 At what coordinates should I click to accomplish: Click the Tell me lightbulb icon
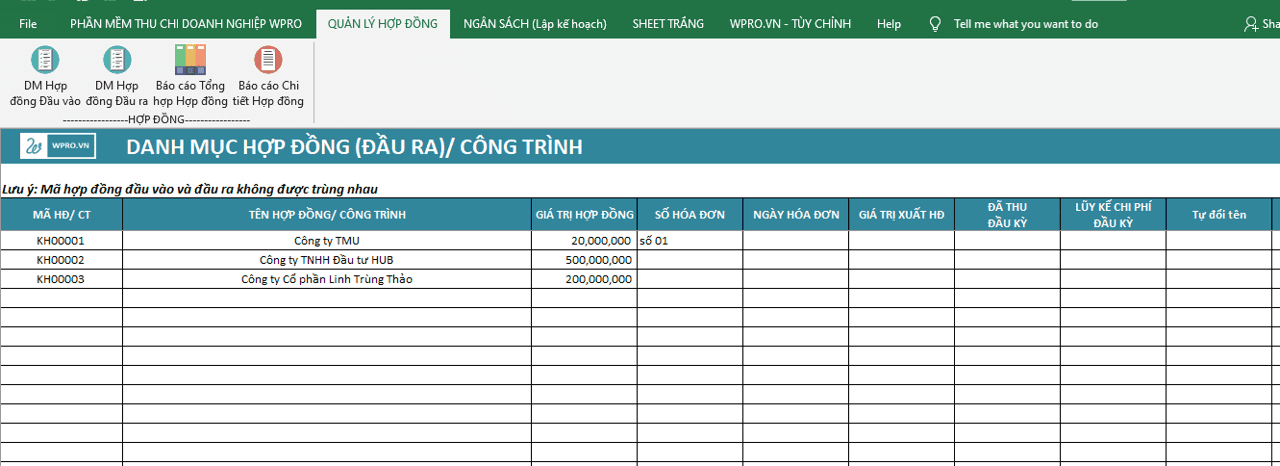point(935,23)
